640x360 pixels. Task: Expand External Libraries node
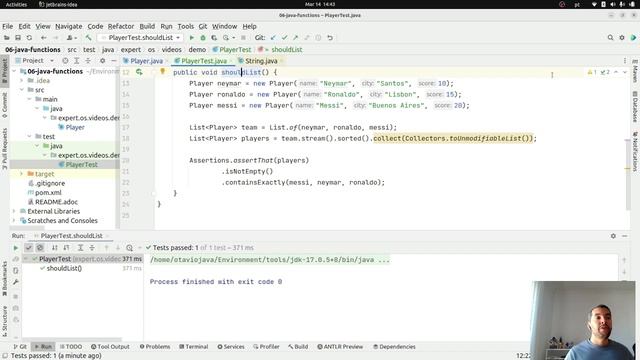(14, 211)
